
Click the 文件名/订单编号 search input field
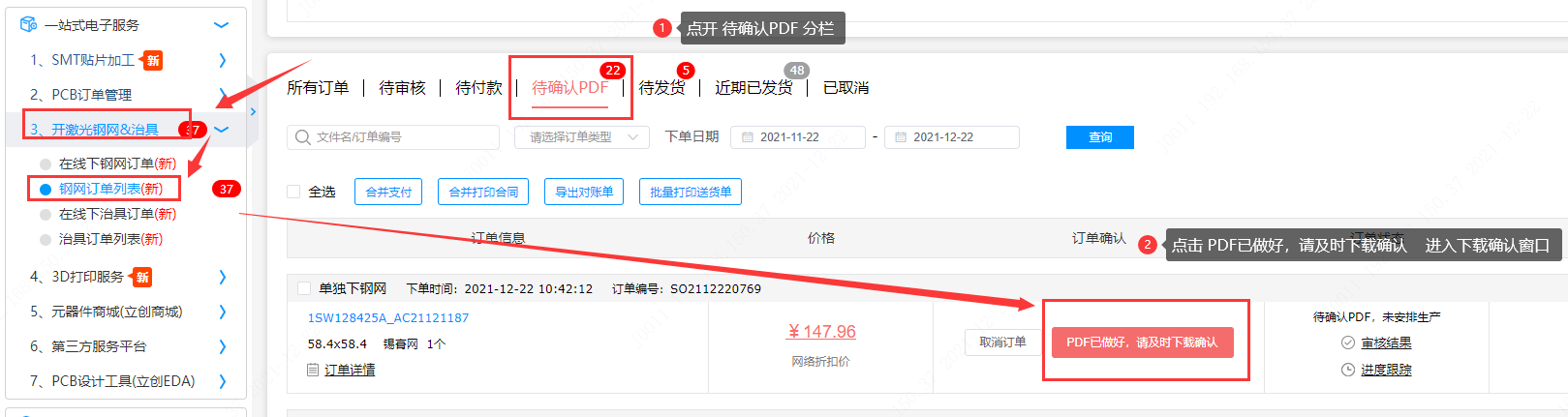click(402, 137)
